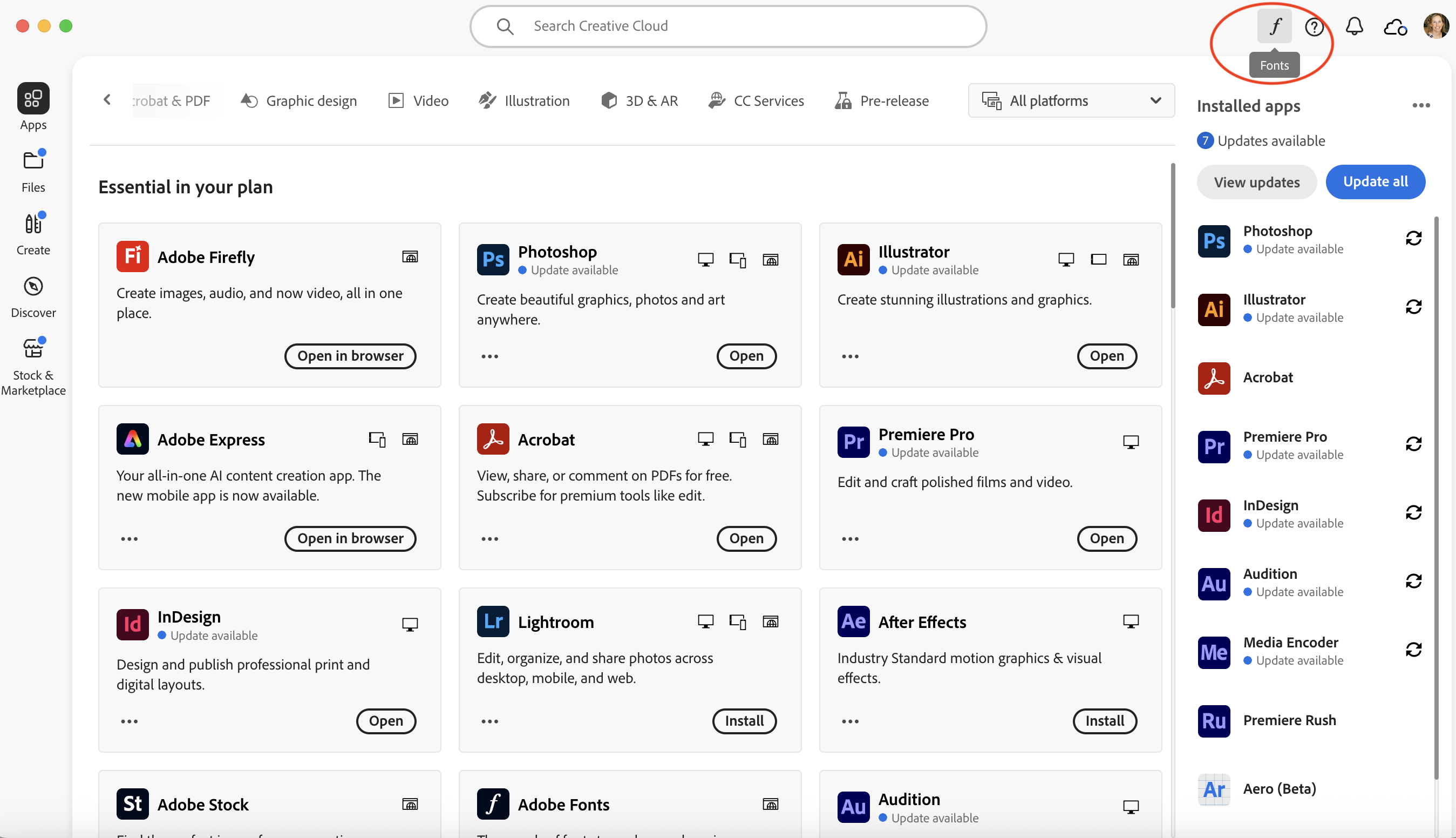Open Adobe Express card more options
This screenshot has width=1456, height=838.
coord(129,539)
